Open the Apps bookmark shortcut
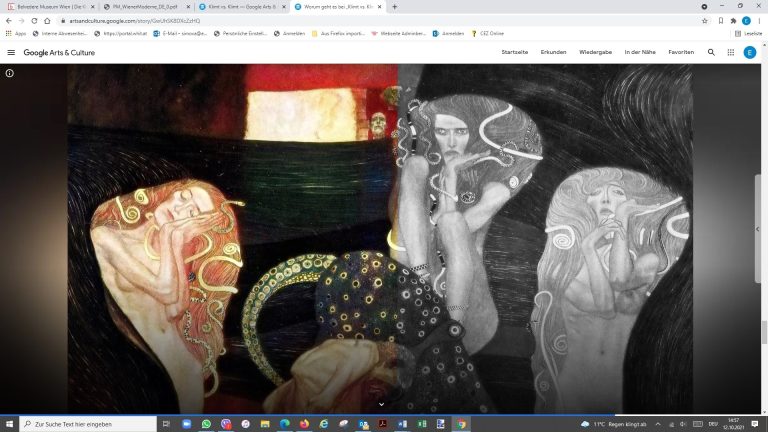 click(x=16, y=33)
